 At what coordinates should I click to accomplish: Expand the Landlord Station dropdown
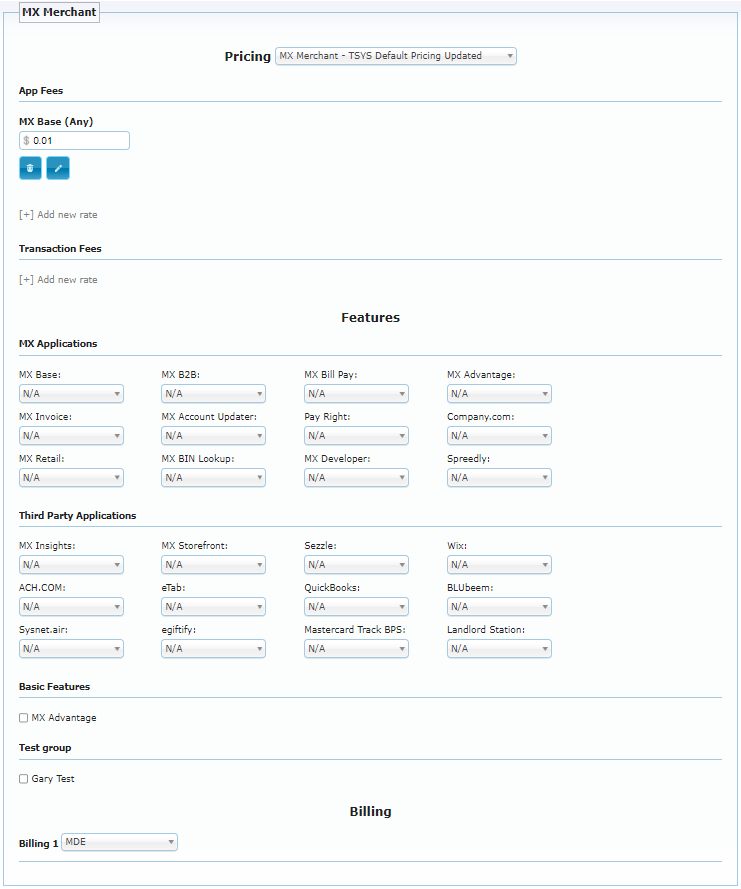coord(499,649)
